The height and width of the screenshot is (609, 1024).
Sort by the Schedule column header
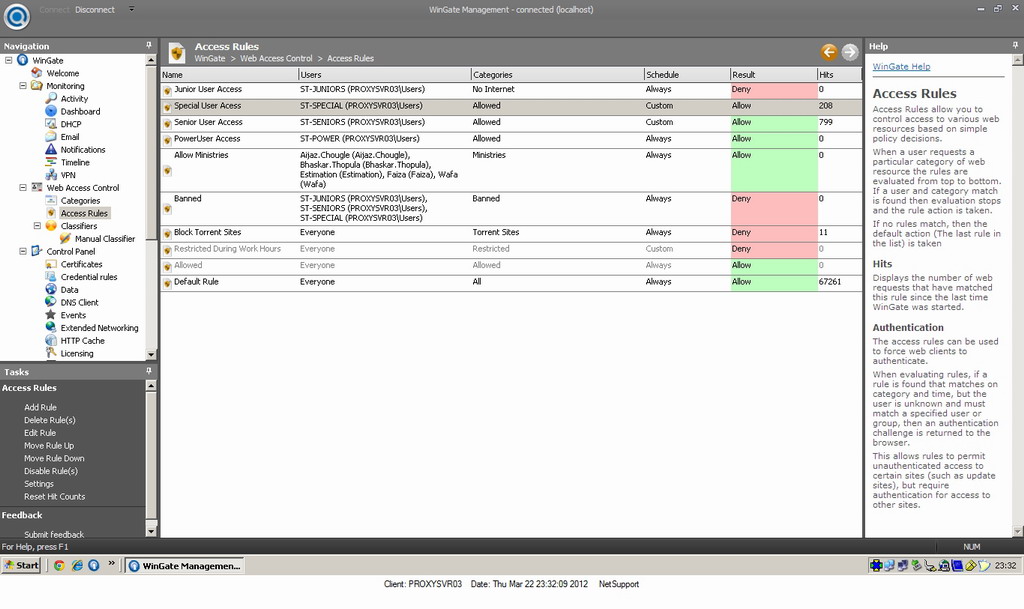pyautogui.click(x=687, y=74)
